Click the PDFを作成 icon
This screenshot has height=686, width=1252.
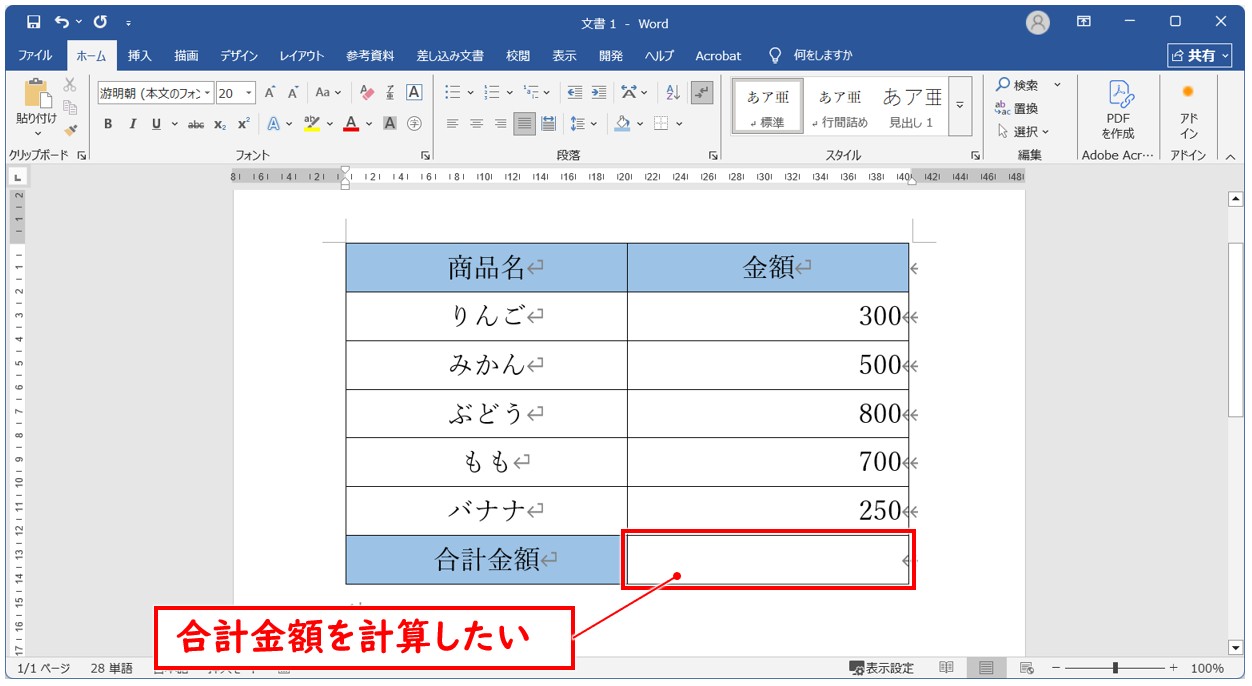(x=1118, y=111)
